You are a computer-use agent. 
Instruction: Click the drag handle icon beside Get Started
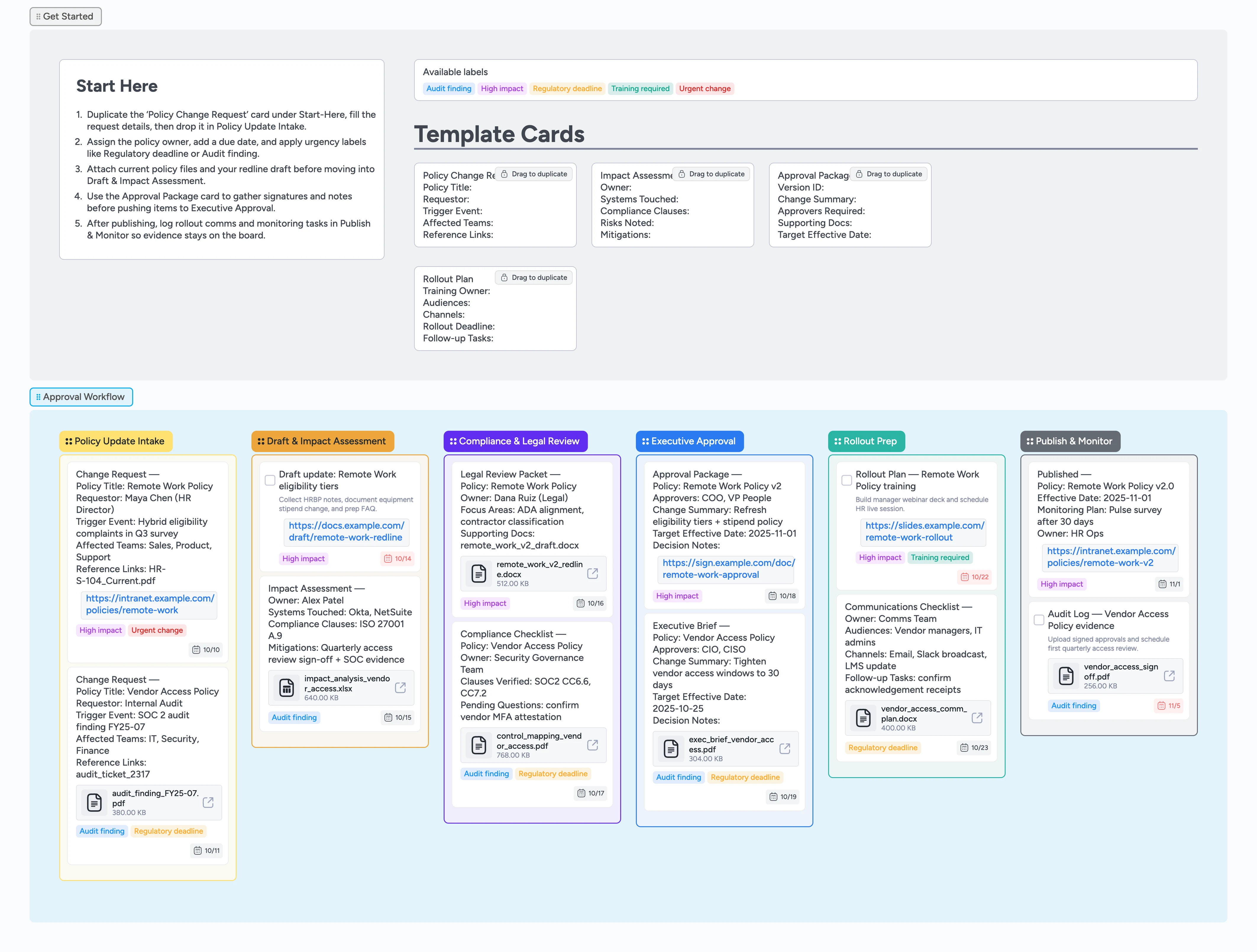[39, 17]
